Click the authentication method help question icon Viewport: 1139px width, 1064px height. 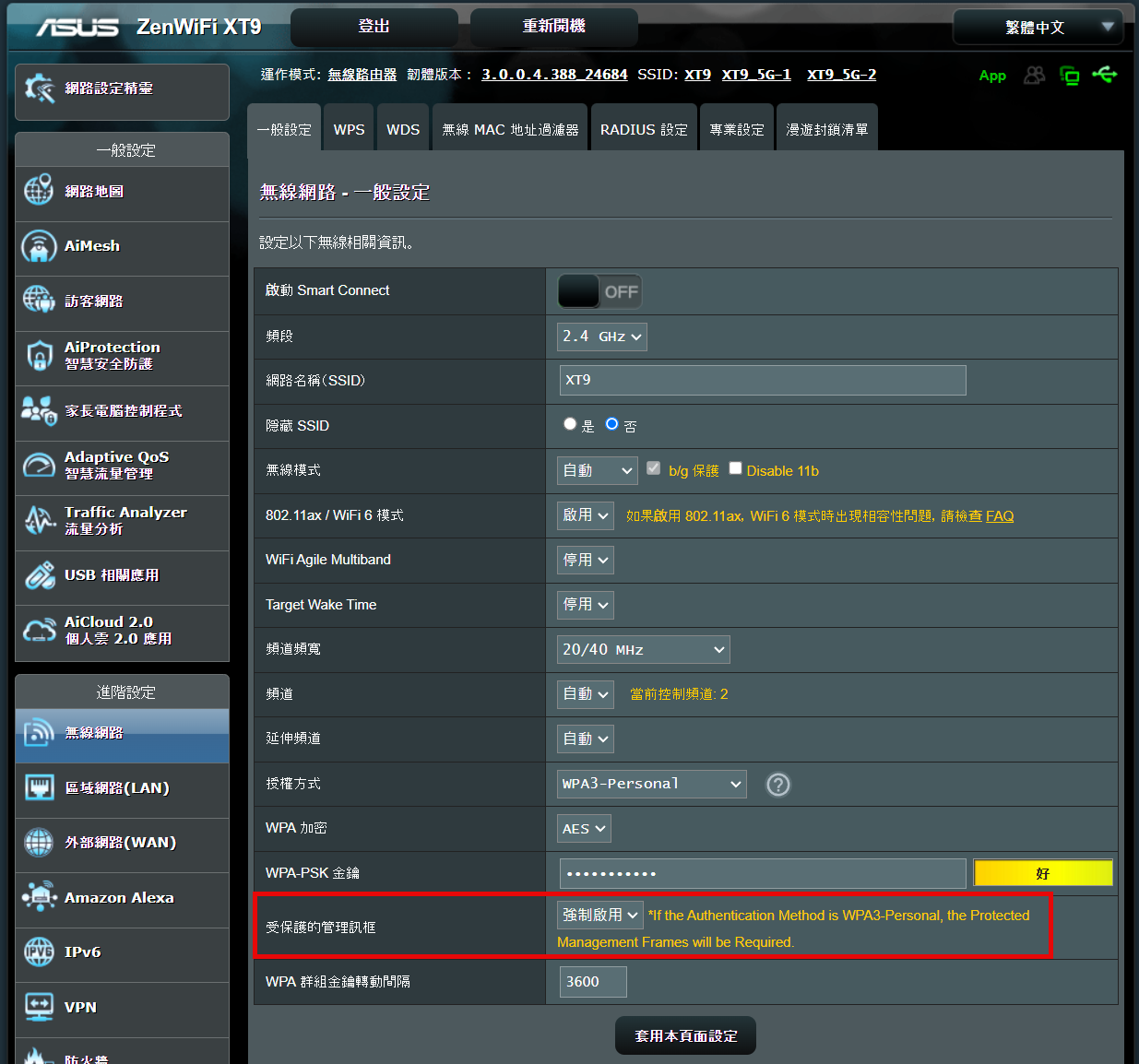778,785
